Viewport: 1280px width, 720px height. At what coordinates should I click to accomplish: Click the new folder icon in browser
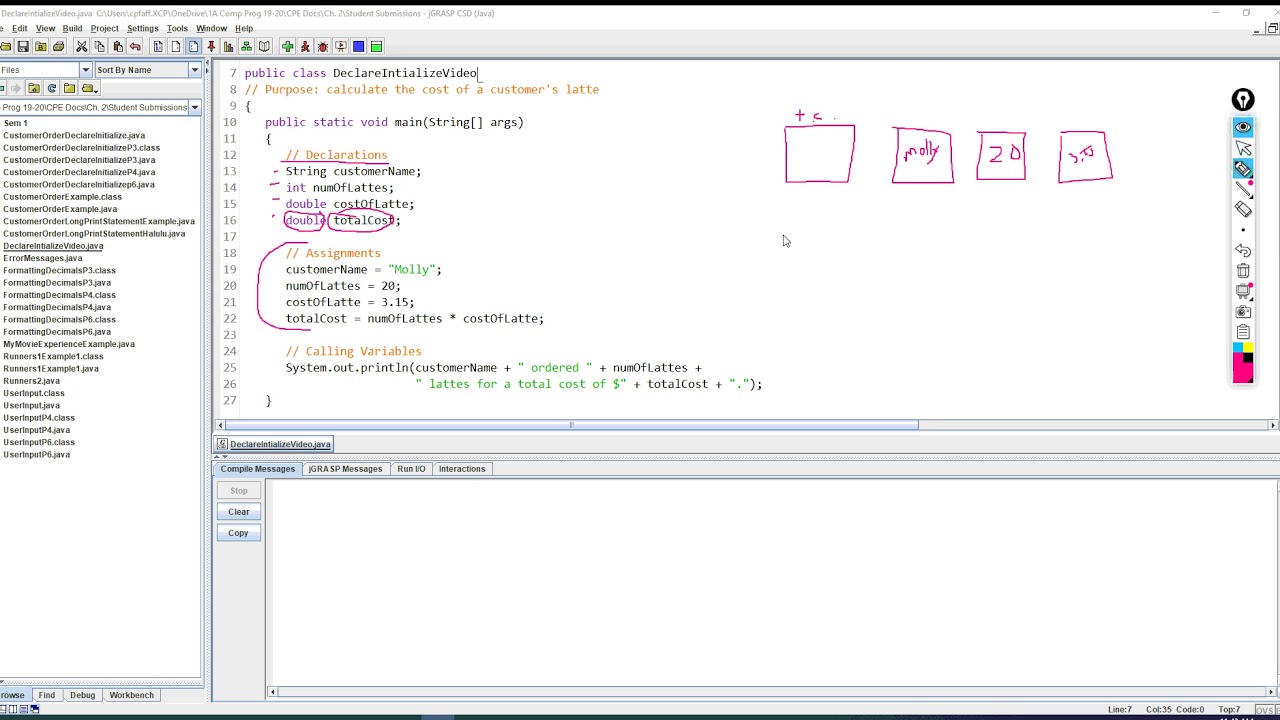tap(69, 88)
